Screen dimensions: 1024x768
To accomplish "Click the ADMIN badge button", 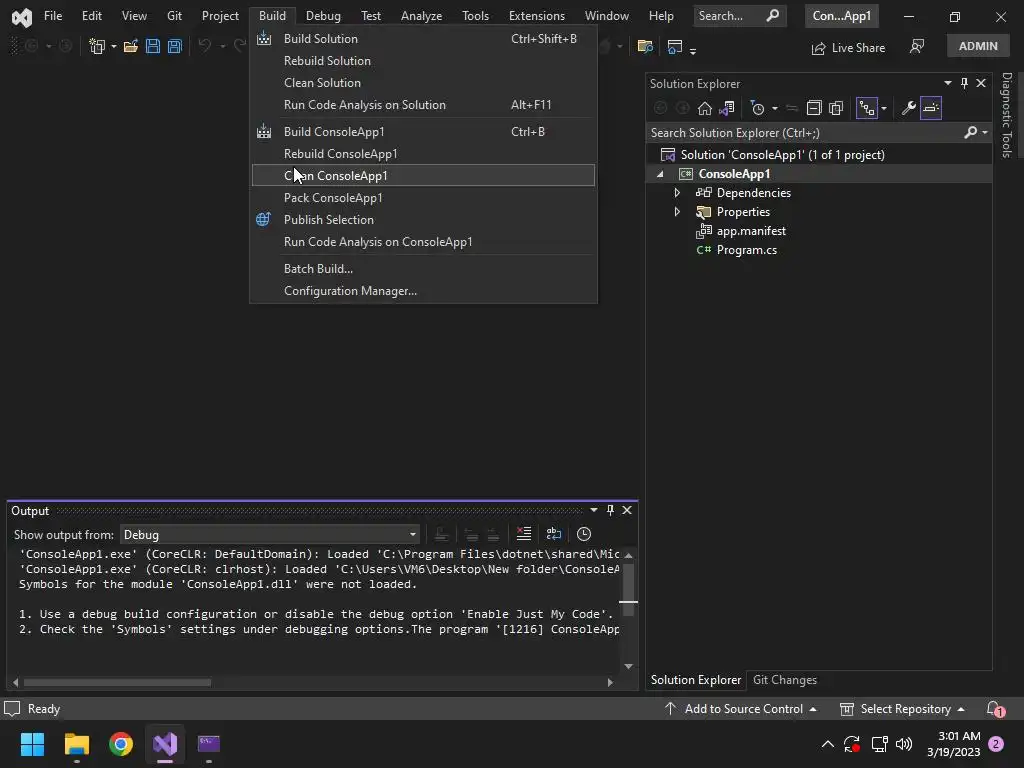I will 978,46.
